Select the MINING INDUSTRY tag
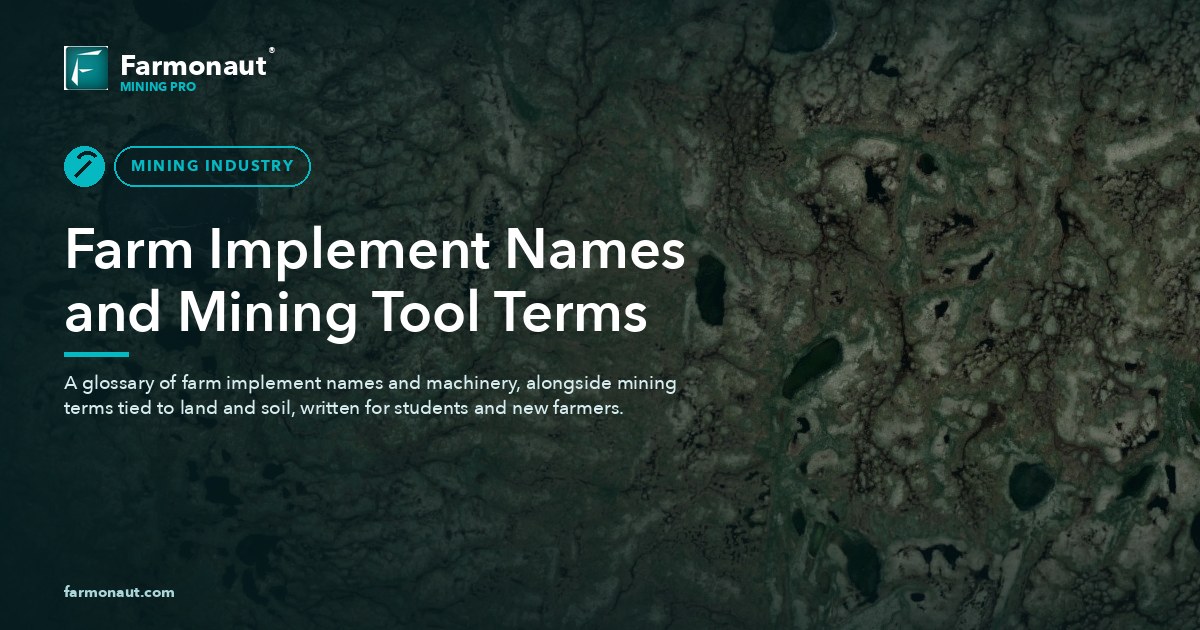Image resolution: width=1200 pixels, height=630 pixels. (x=212, y=166)
